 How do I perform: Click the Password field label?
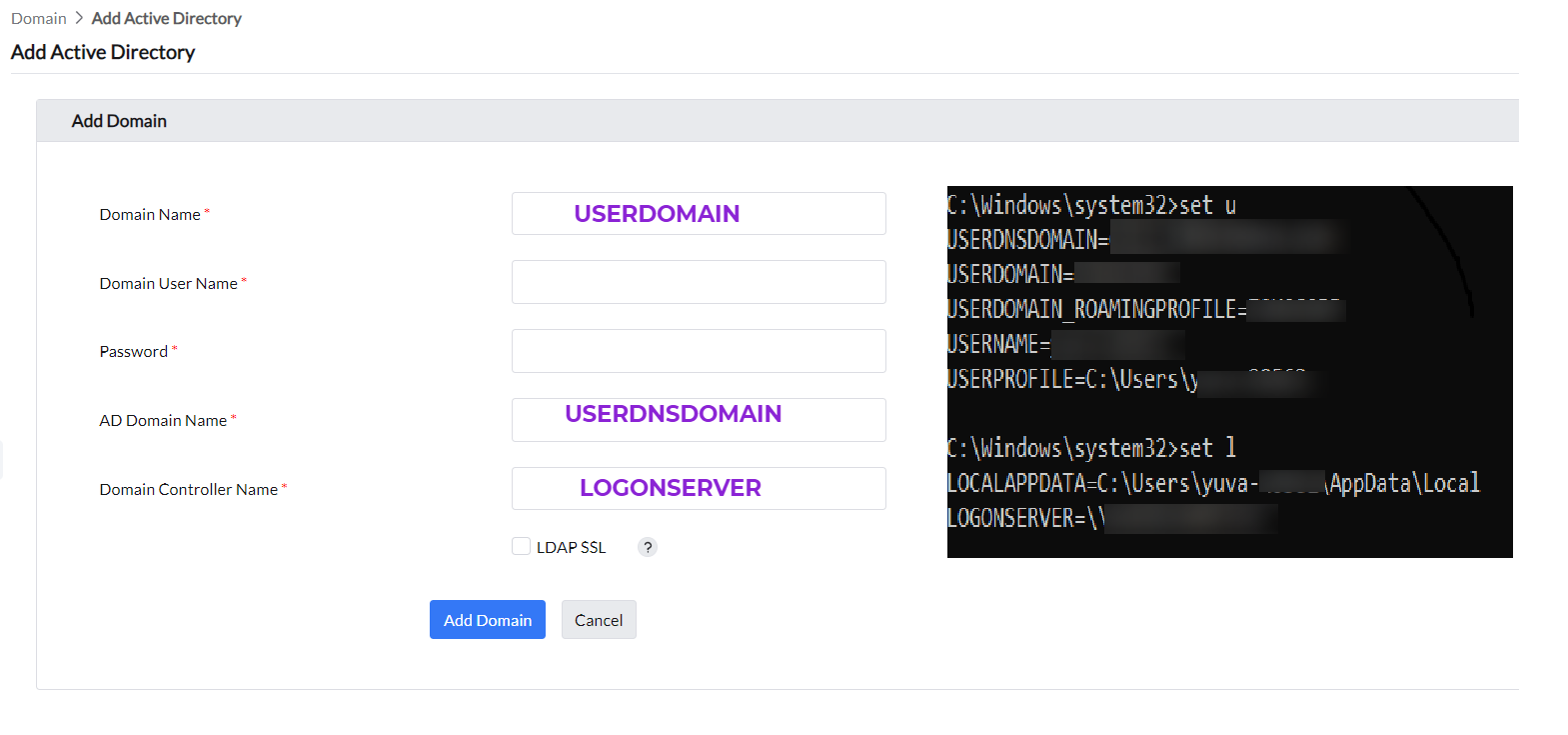pyautogui.click(x=133, y=351)
